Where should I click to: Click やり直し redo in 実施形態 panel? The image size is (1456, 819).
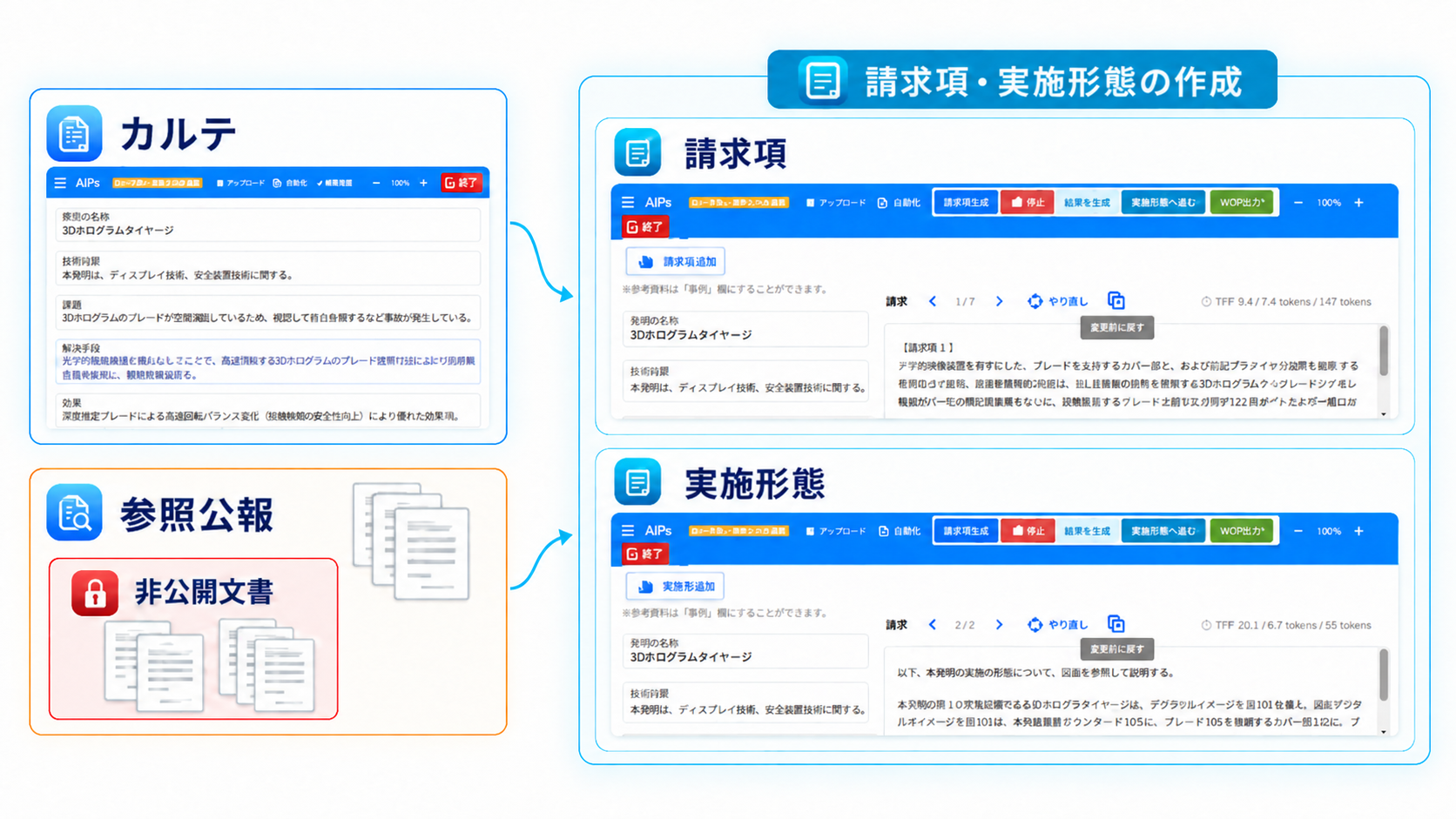pos(1058,624)
